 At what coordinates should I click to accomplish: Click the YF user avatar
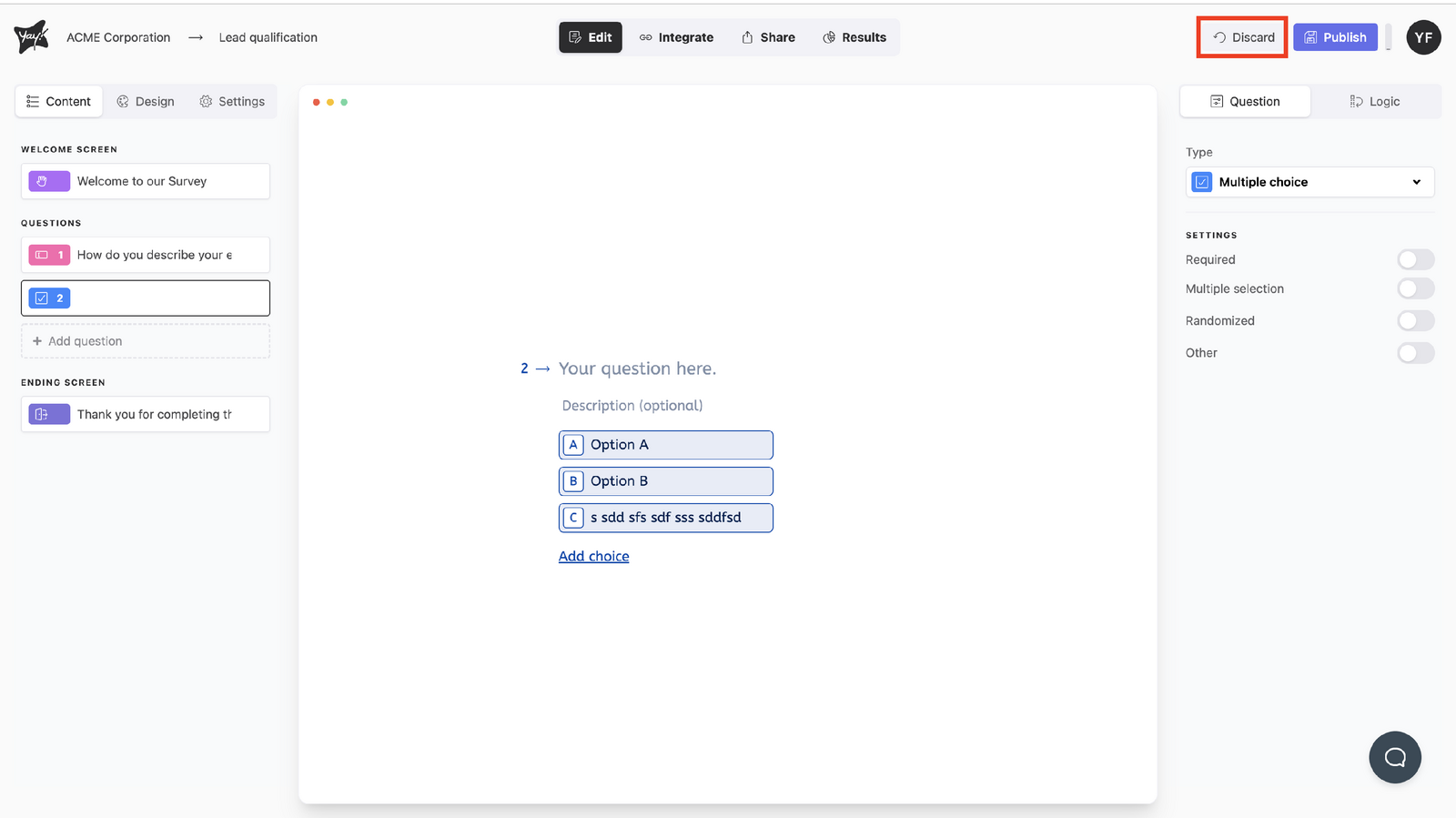click(1423, 37)
